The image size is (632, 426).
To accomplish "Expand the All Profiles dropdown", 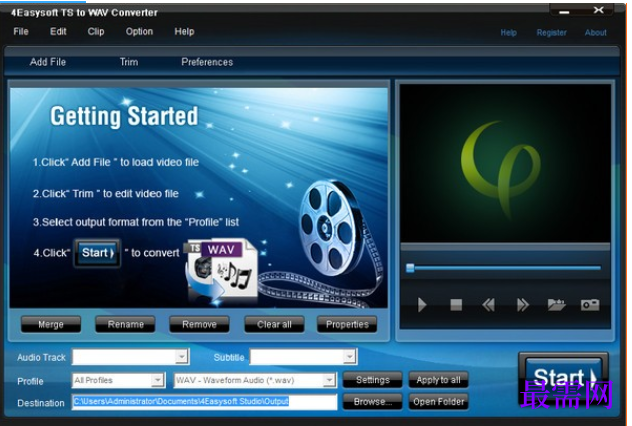I will (158, 380).
